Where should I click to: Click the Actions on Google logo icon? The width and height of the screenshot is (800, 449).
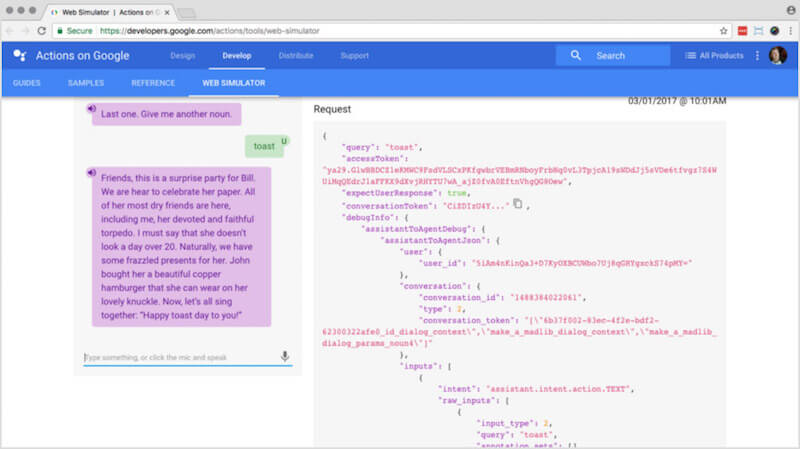pos(19,55)
